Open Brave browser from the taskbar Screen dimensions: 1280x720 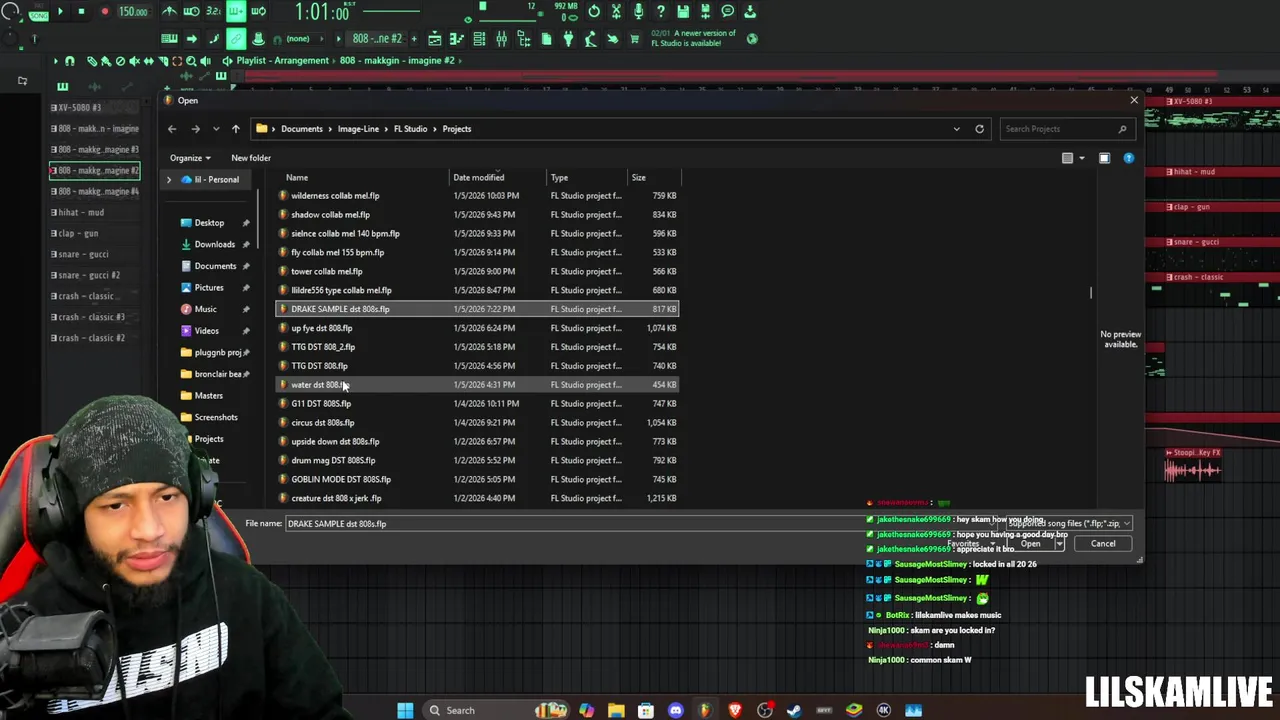[735, 710]
